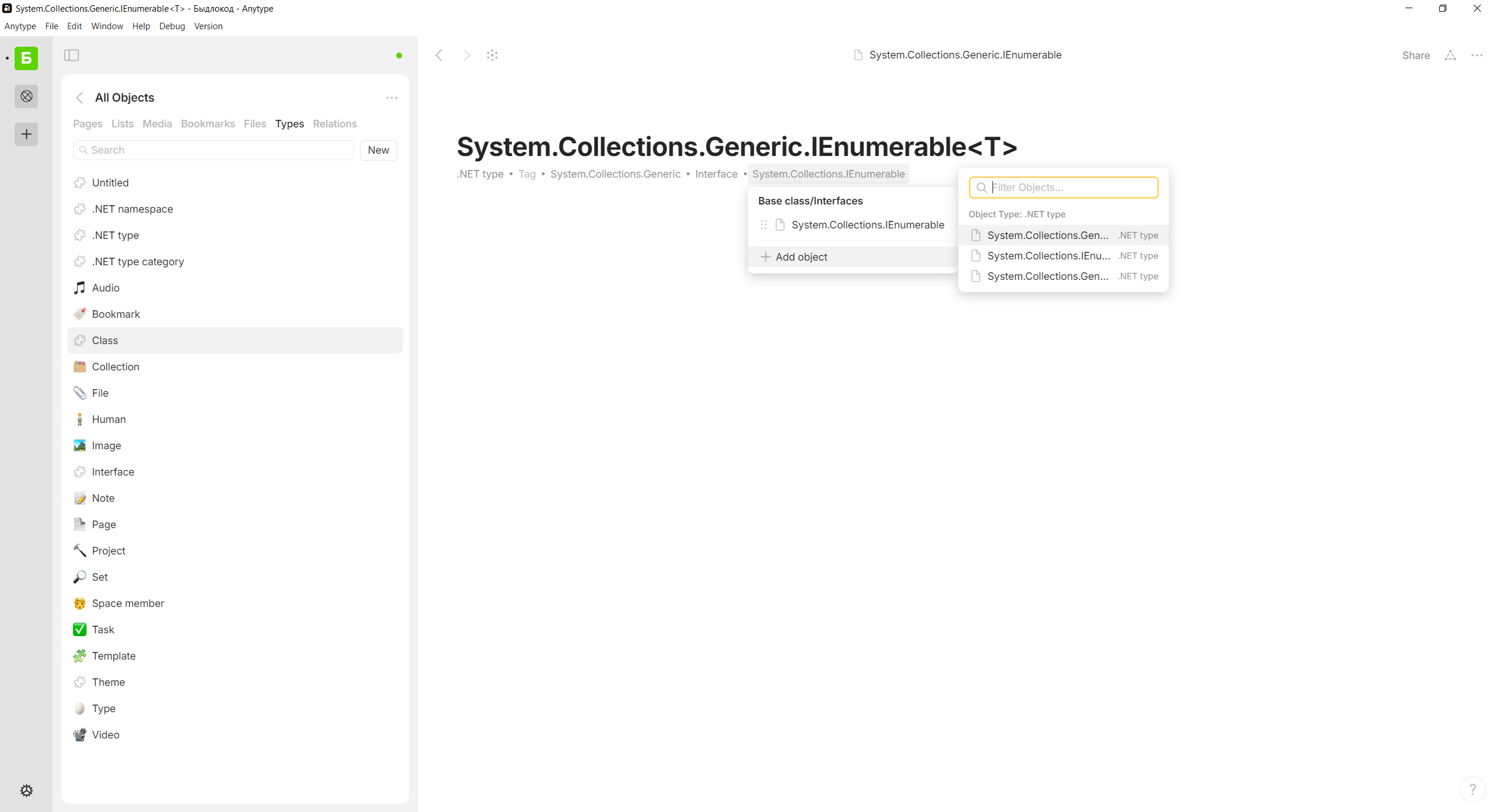Switch to the Bookmarks tab
Screen dimensions: 1496x812
tap(208, 124)
